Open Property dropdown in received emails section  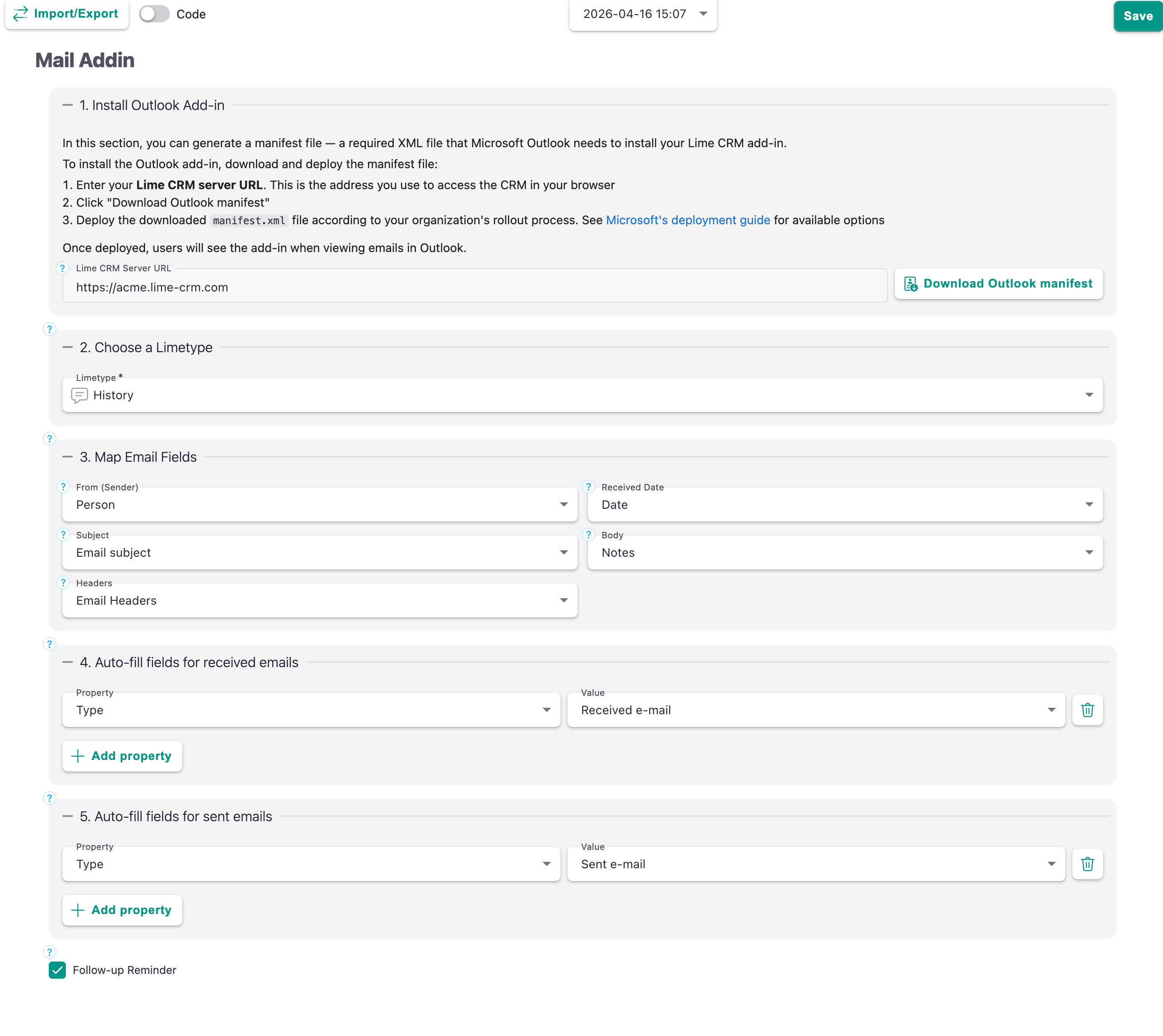312,710
